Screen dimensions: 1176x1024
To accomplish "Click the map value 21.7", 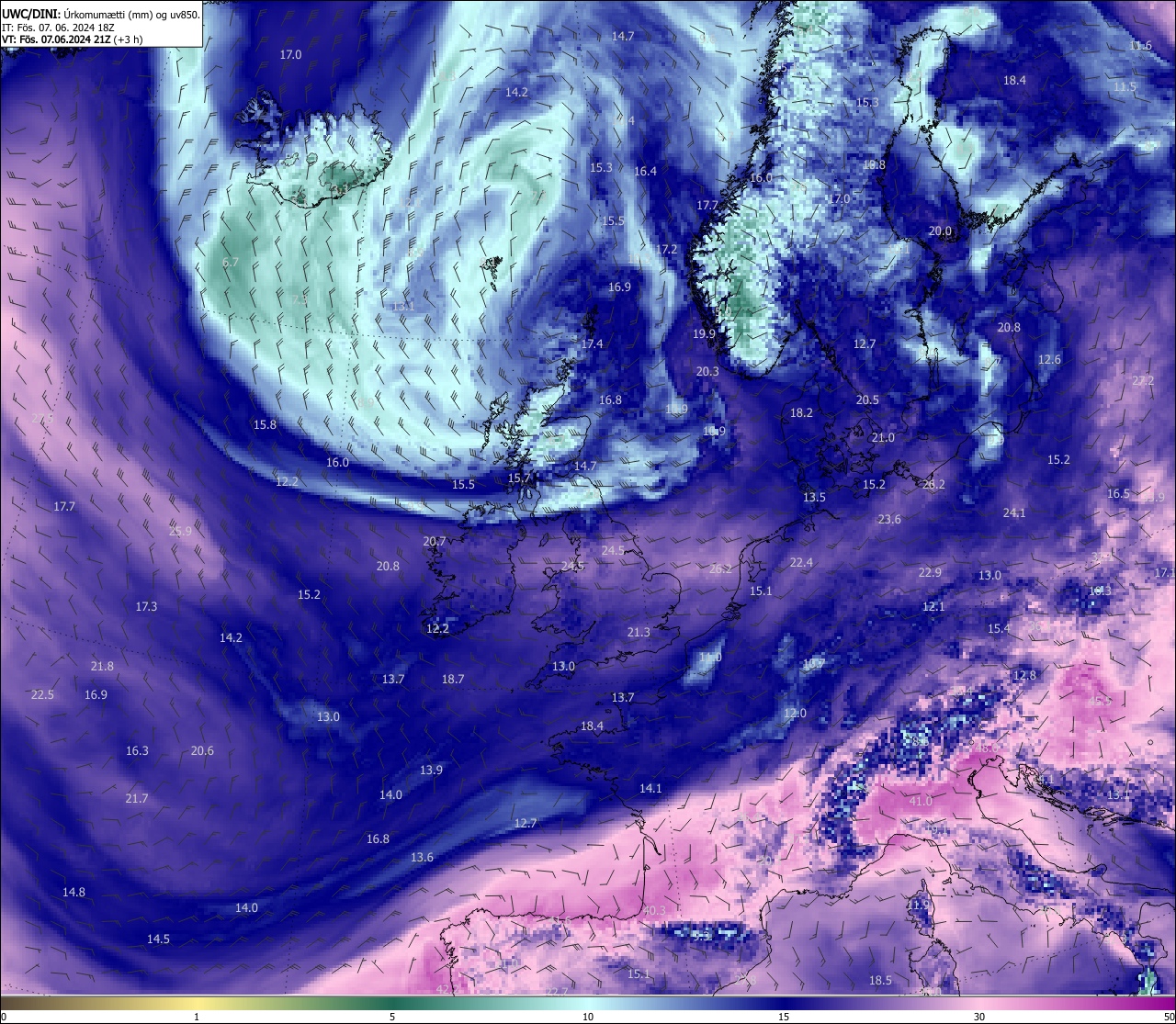I will point(137,798).
